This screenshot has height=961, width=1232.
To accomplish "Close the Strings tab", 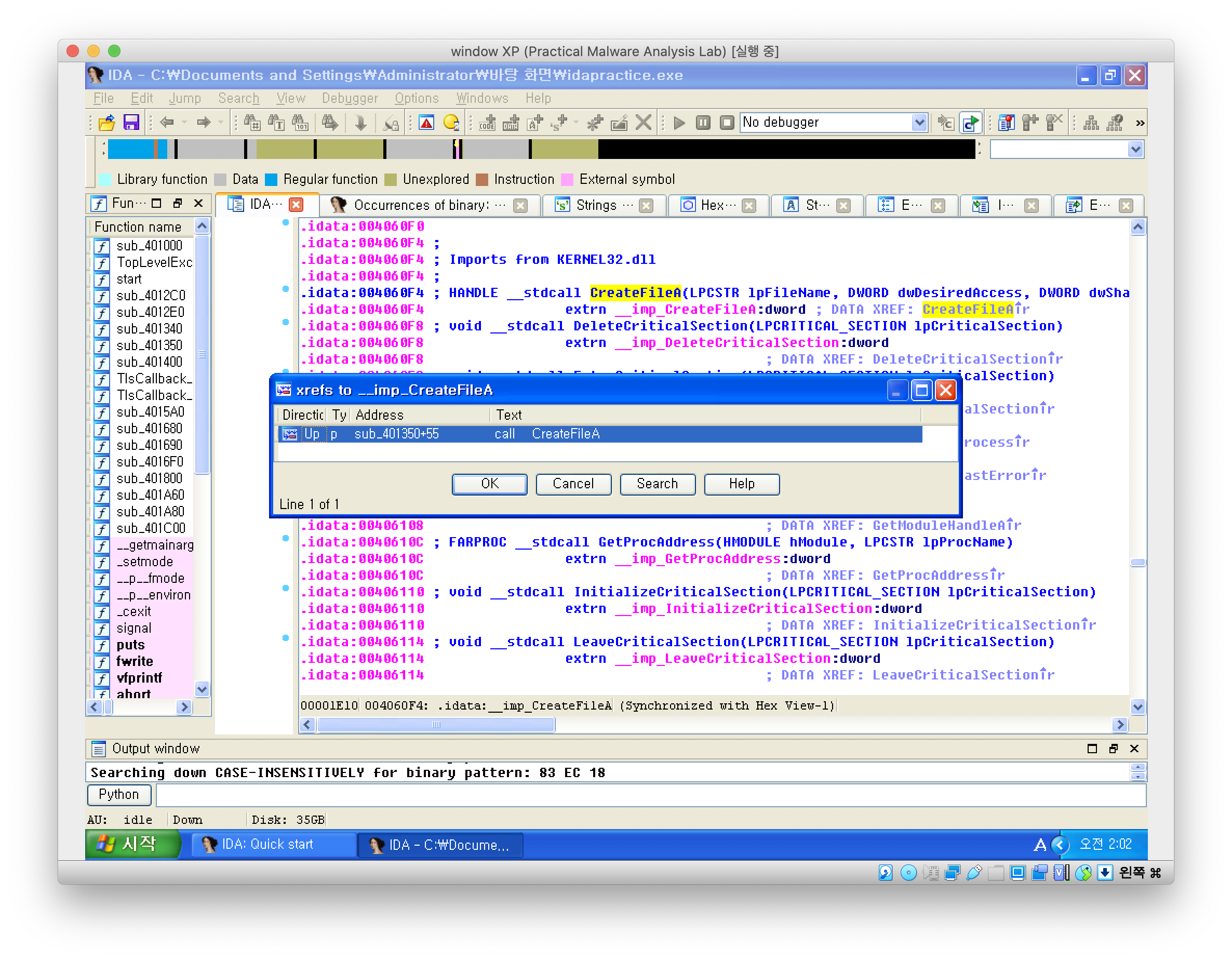I will coord(646,205).
